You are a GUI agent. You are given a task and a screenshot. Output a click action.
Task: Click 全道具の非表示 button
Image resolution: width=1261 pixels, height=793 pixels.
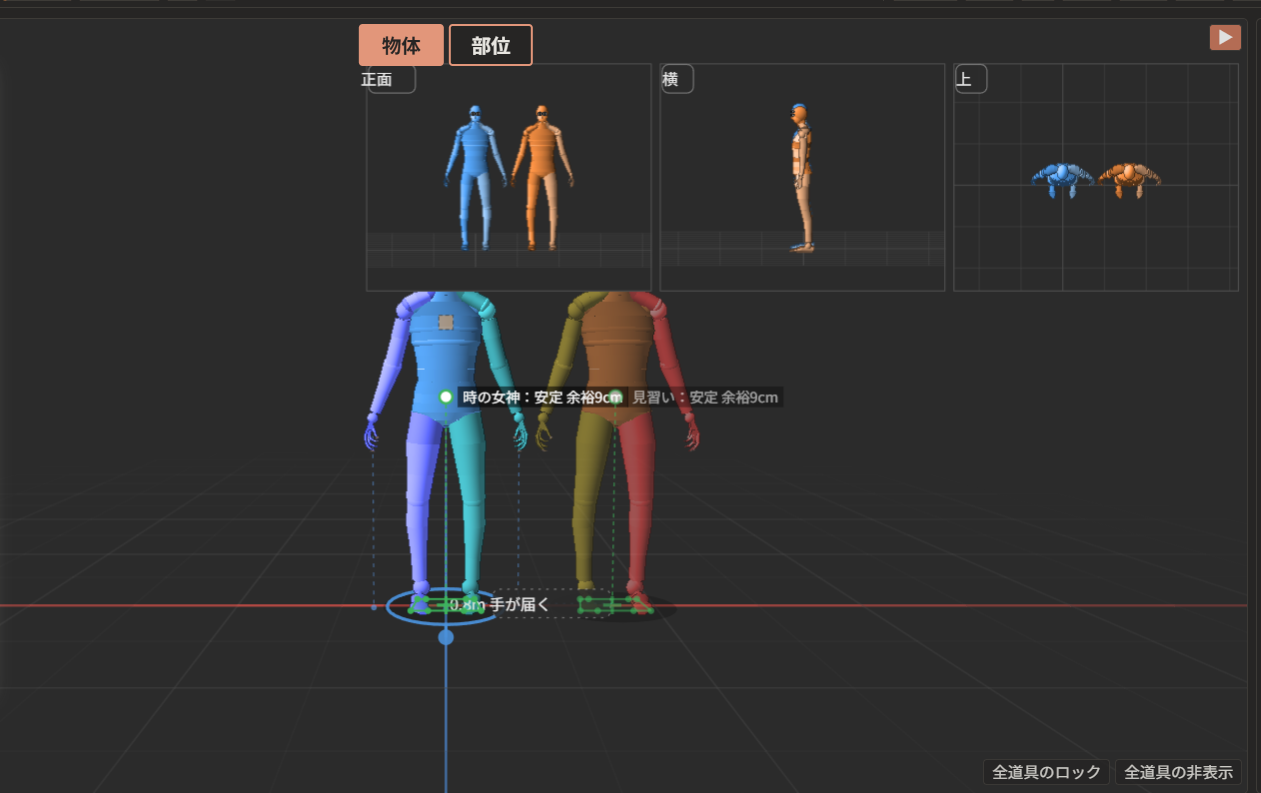click(x=1178, y=772)
